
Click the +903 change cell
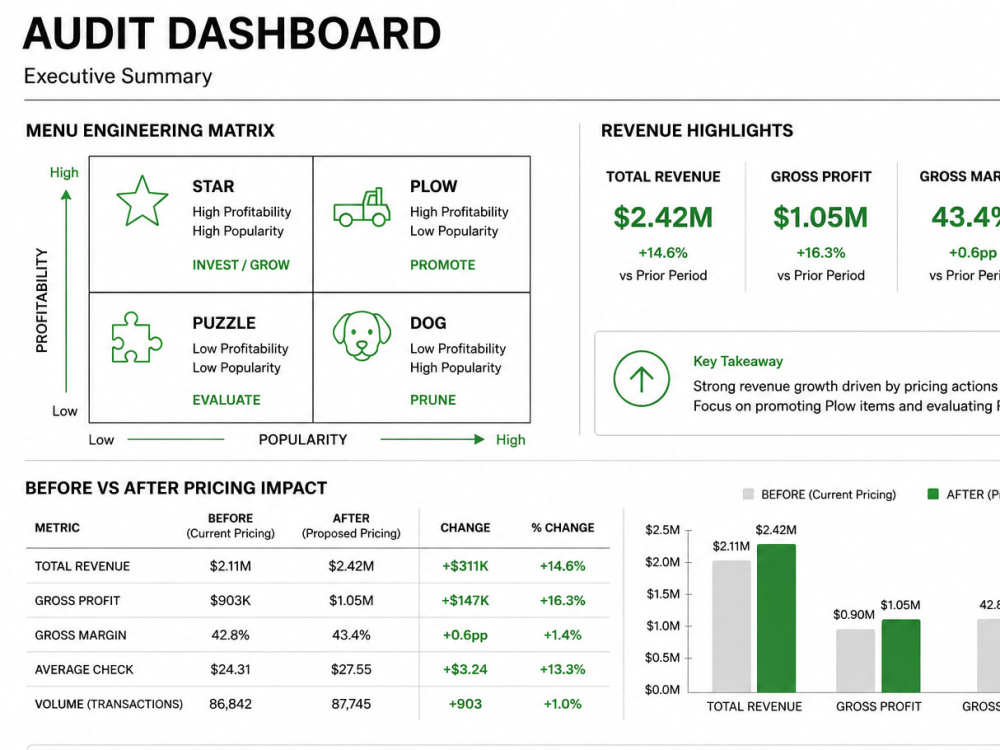[465, 704]
